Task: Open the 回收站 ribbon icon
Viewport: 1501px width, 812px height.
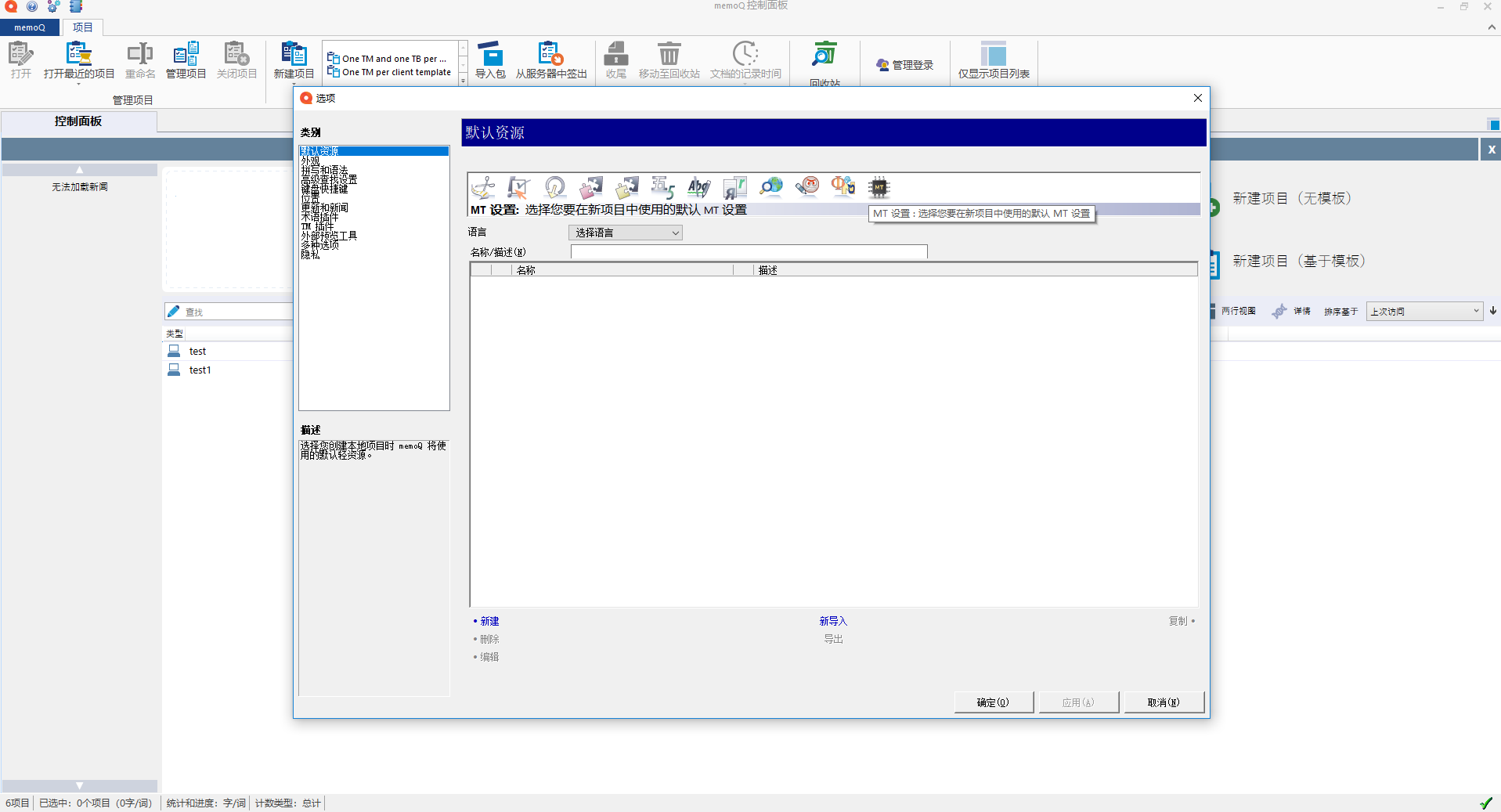Action: coord(824,63)
